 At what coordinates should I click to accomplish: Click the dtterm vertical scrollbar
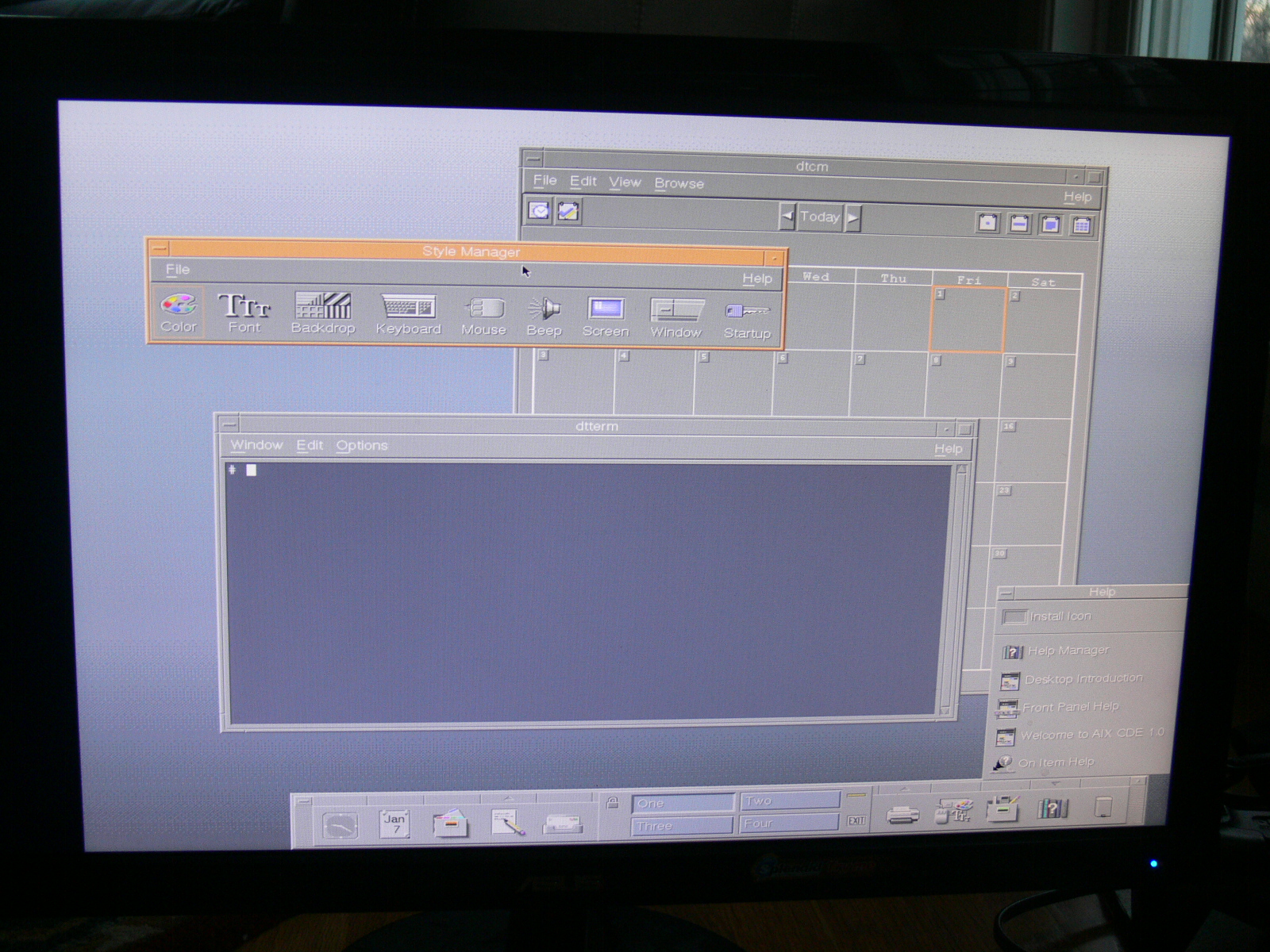click(960, 587)
